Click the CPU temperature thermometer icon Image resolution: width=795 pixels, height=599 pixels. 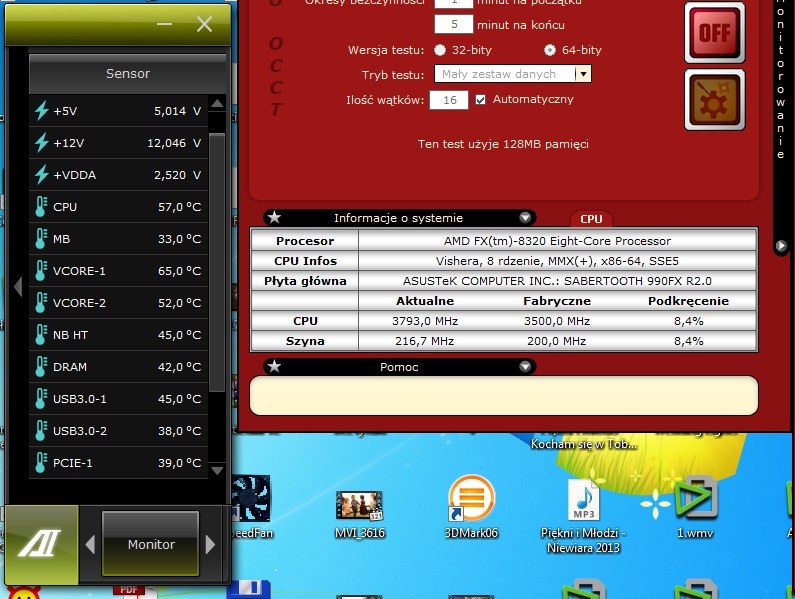41,207
